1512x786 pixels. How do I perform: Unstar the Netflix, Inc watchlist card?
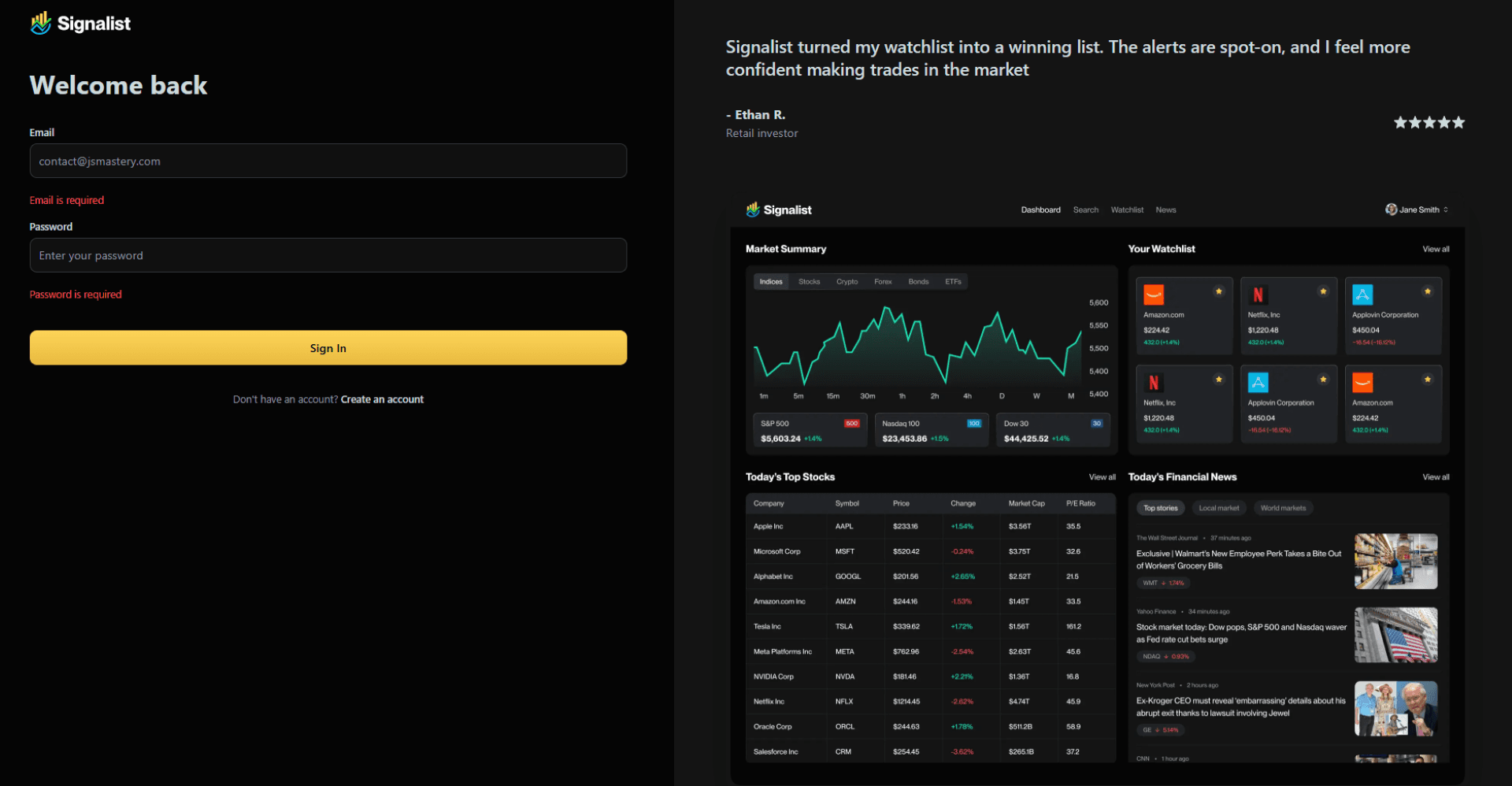click(x=1323, y=291)
